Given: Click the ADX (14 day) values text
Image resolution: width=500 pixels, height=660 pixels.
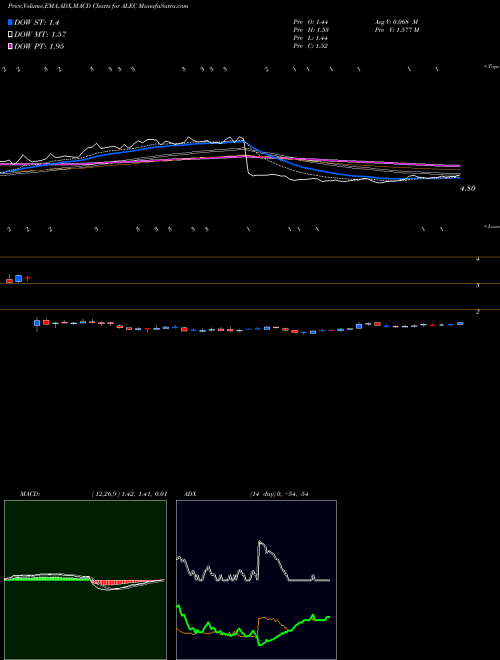Looking at the screenshot, I should (279, 494).
